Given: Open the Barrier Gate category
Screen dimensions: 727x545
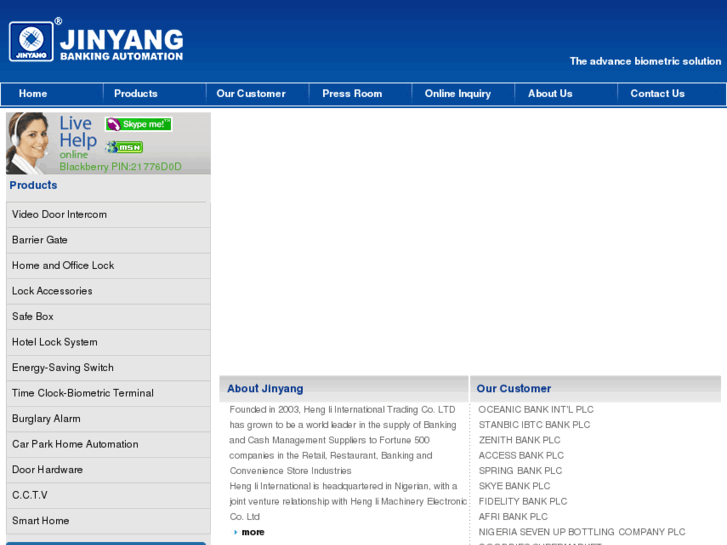Looking at the screenshot, I should coord(108,240).
